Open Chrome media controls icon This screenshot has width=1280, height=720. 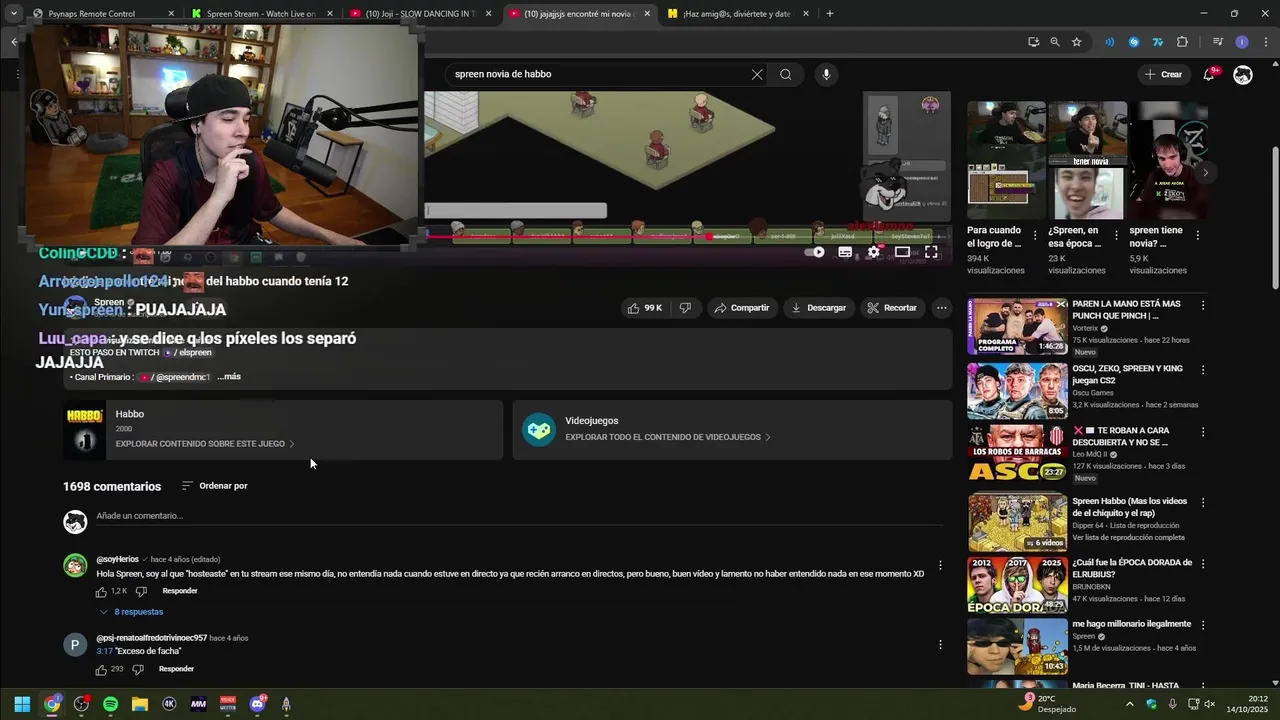pos(1217,42)
